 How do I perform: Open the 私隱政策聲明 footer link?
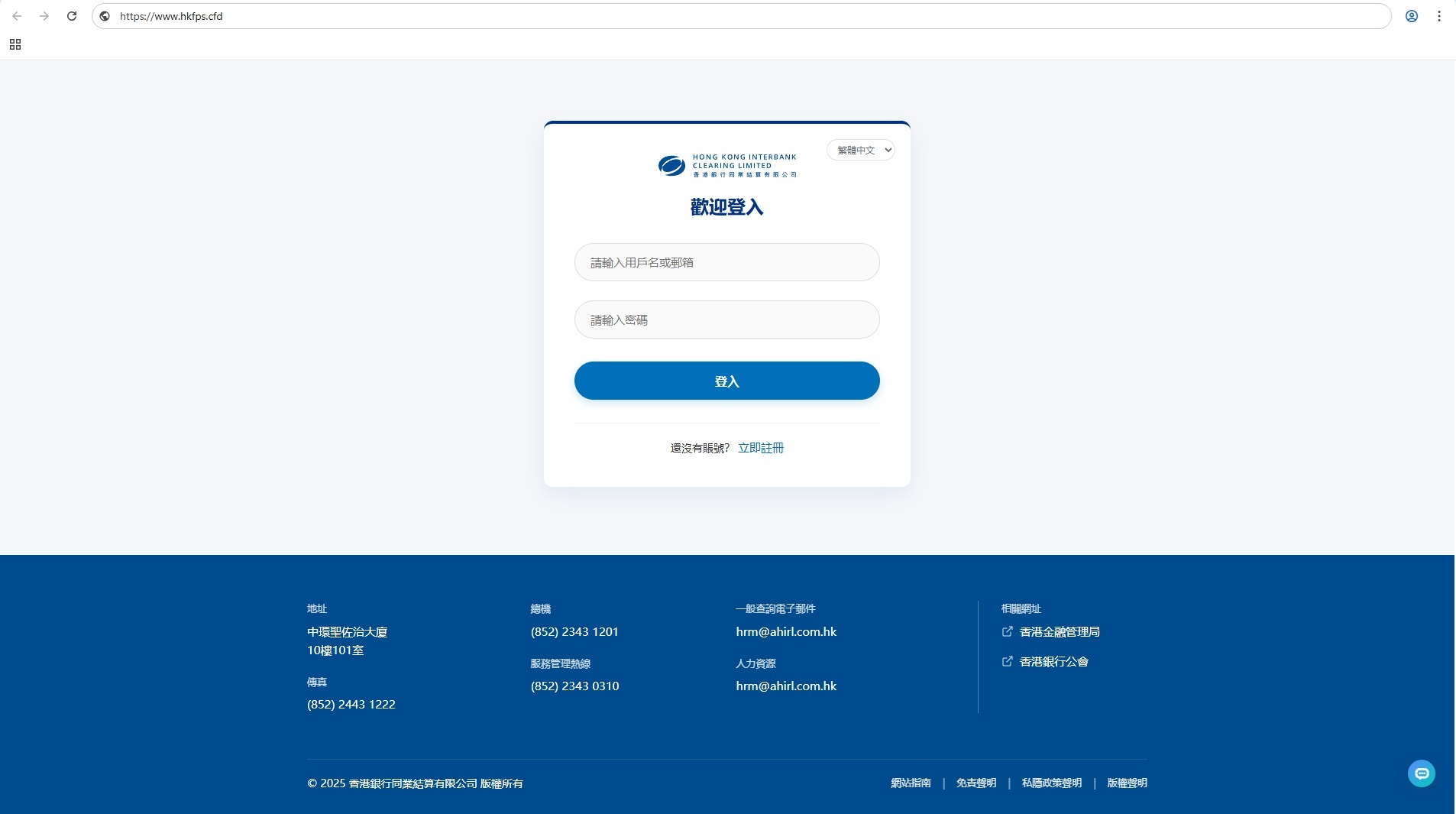(1051, 783)
